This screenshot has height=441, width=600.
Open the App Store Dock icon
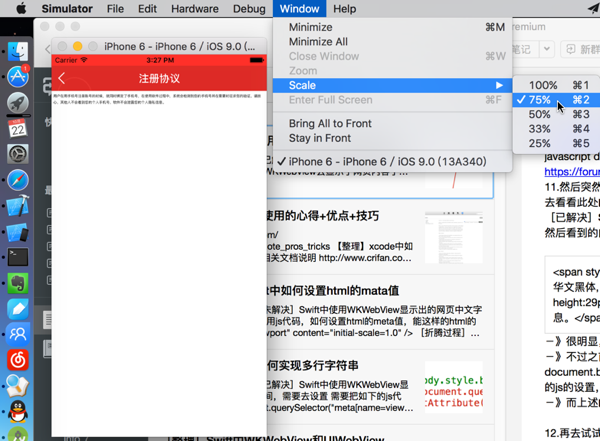[x=18, y=77]
